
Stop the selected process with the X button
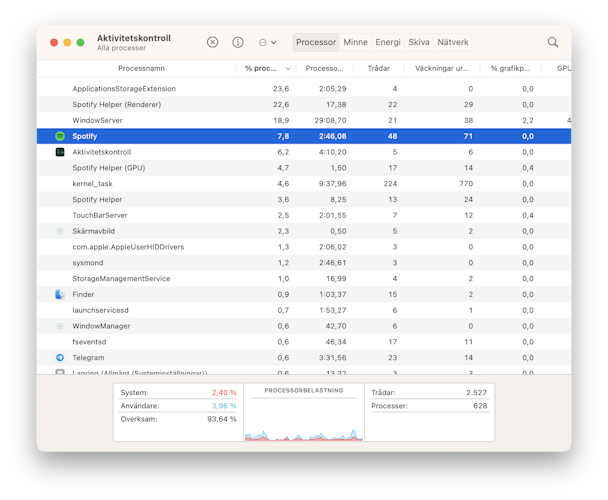pos(212,42)
